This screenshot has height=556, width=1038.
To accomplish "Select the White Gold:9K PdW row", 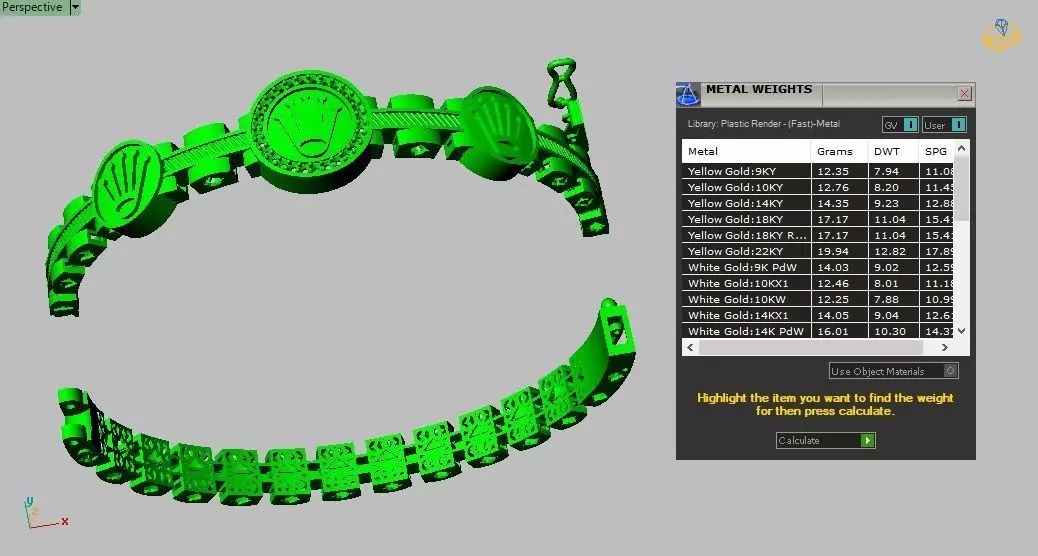I will [818, 267].
